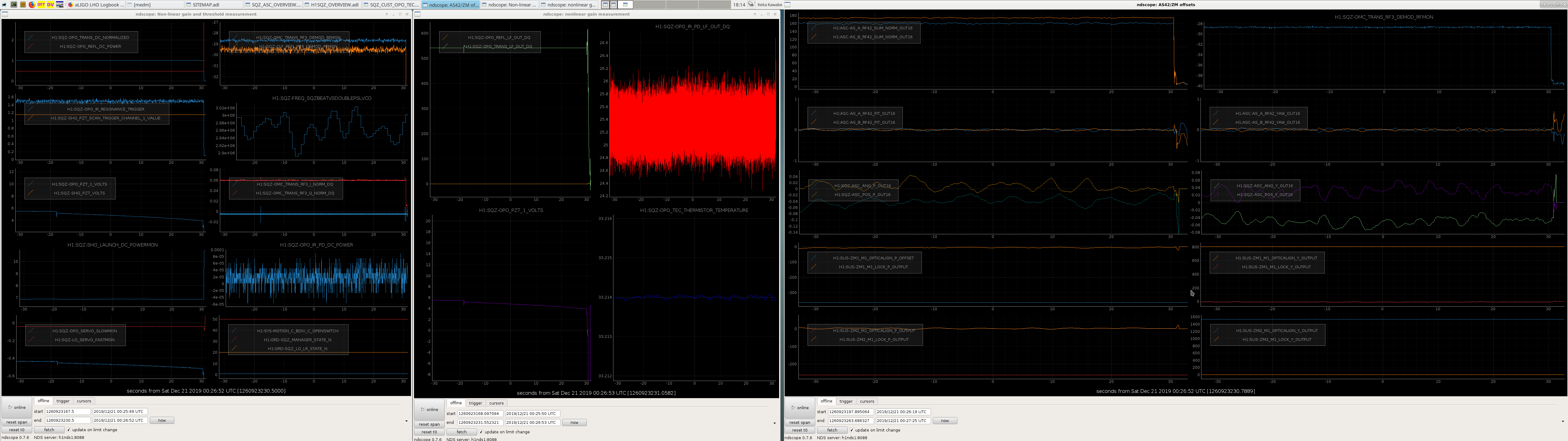Click fetch button in middle ndscope window
1568x441 pixels.
pyautogui.click(x=462, y=432)
